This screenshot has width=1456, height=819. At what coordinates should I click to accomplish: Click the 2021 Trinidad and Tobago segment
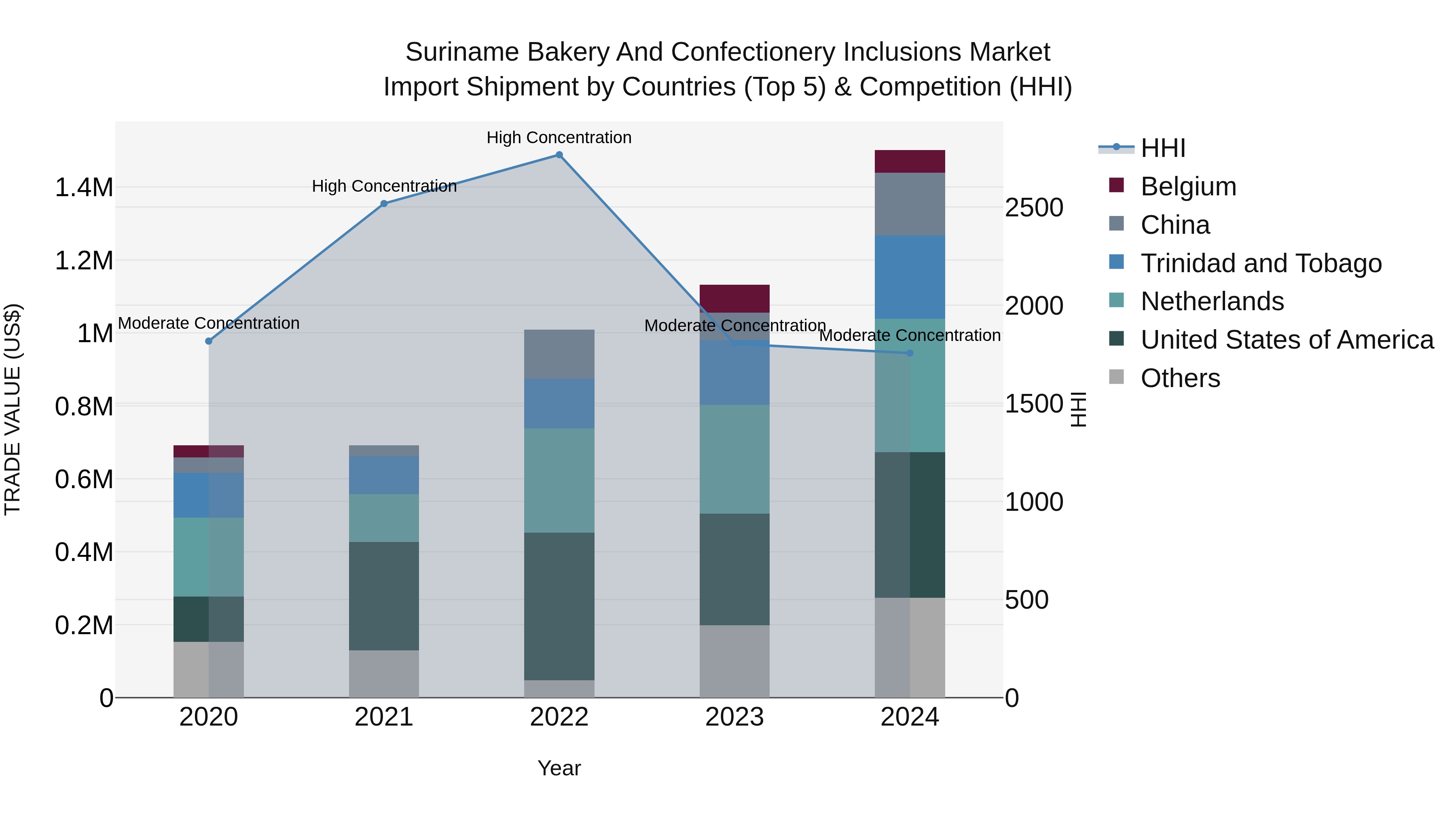point(384,476)
